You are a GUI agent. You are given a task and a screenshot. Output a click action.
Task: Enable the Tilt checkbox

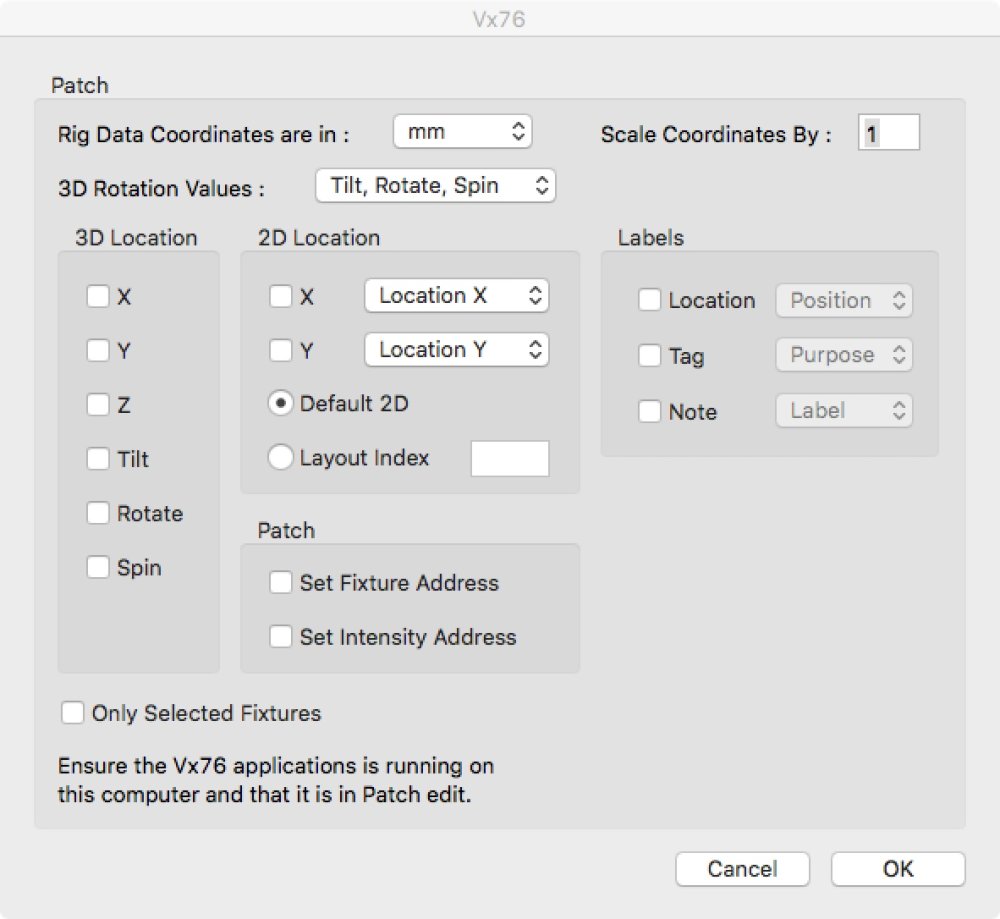[97, 459]
